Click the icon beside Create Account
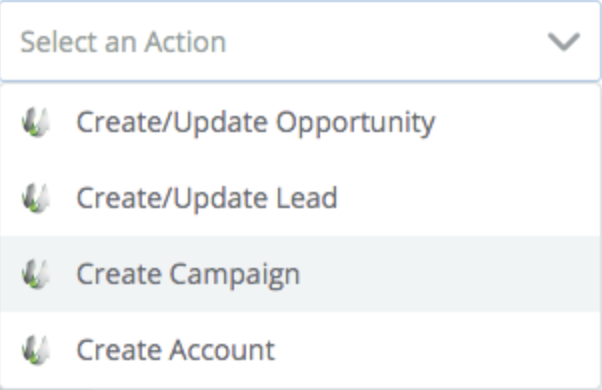 [36, 350]
